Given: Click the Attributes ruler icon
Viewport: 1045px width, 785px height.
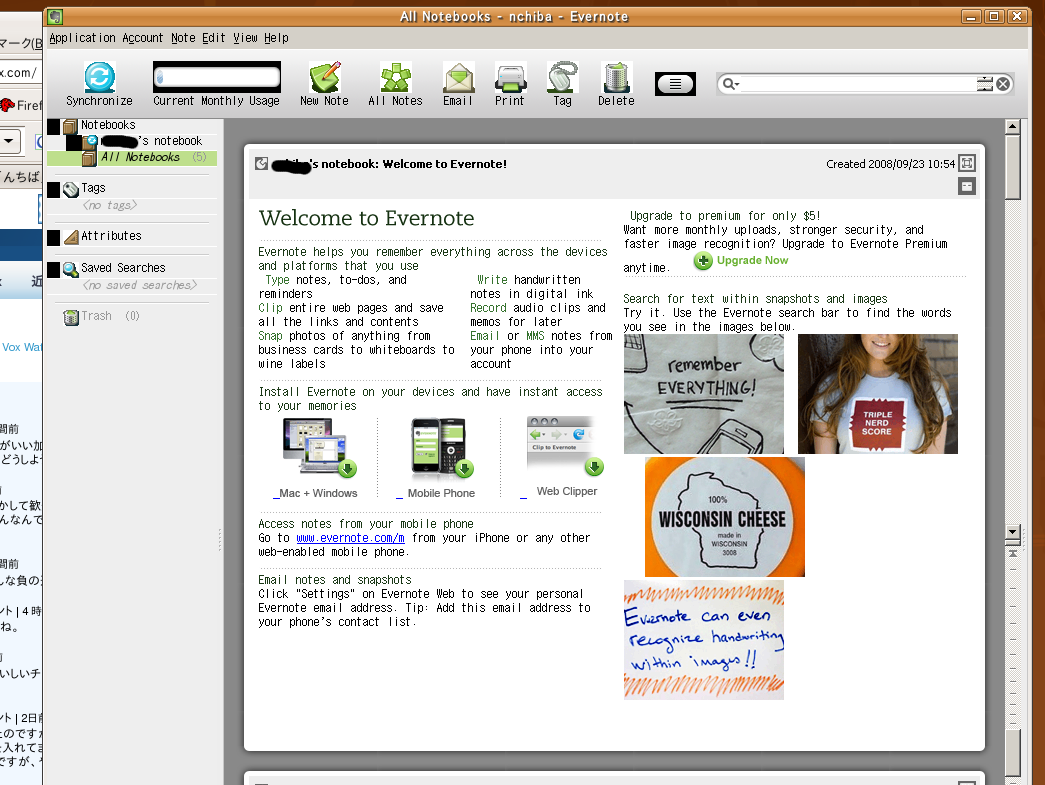Looking at the screenshot, I should pos(71,237).
